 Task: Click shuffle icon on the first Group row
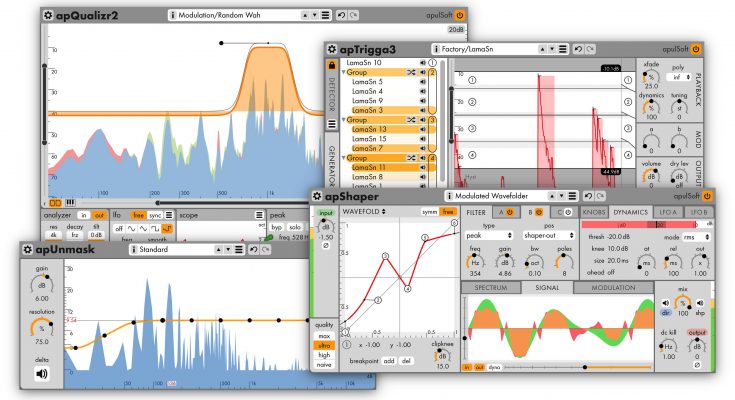tap(411, 73)
